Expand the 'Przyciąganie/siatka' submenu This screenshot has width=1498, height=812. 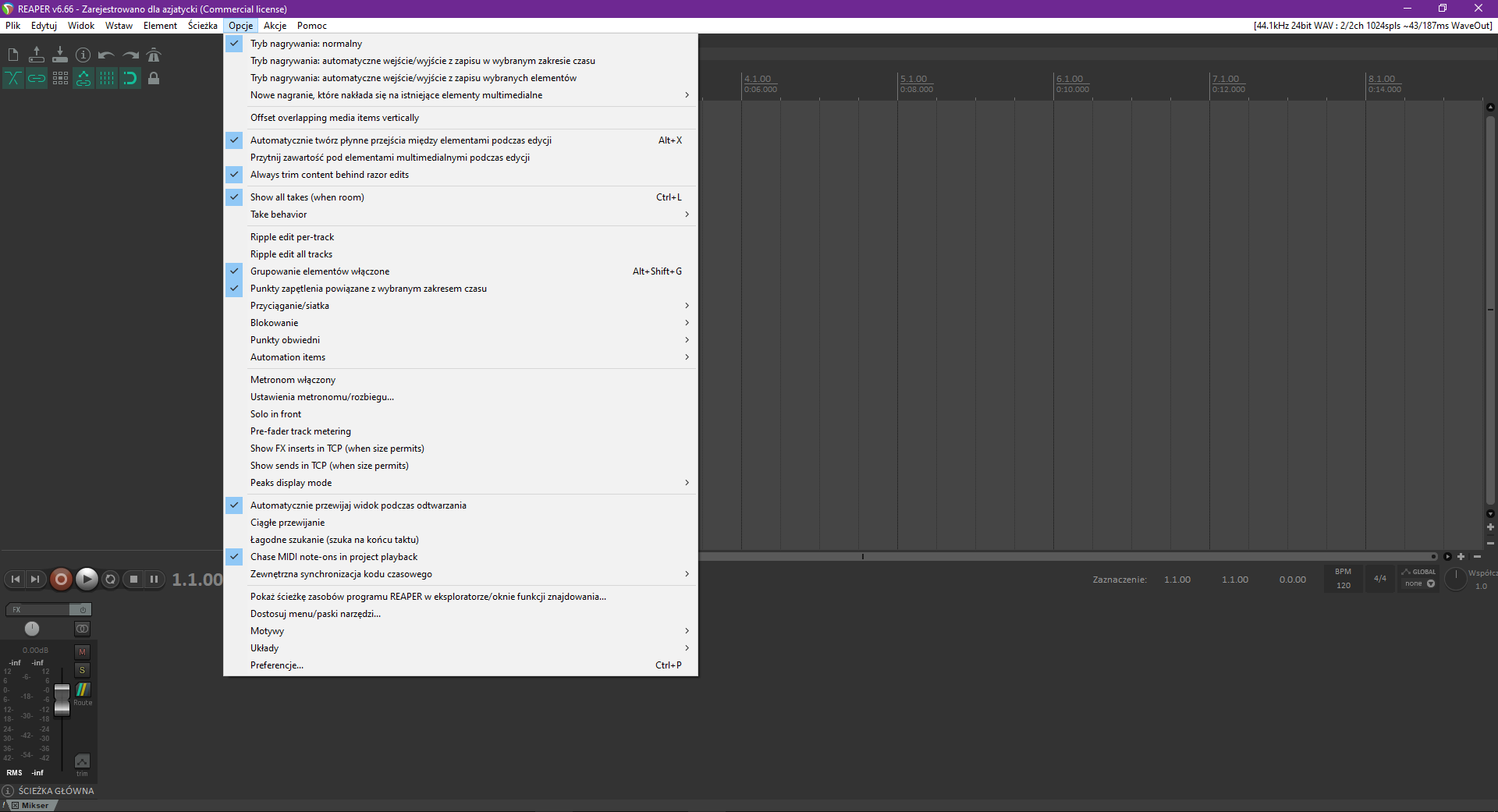(460, 306)
